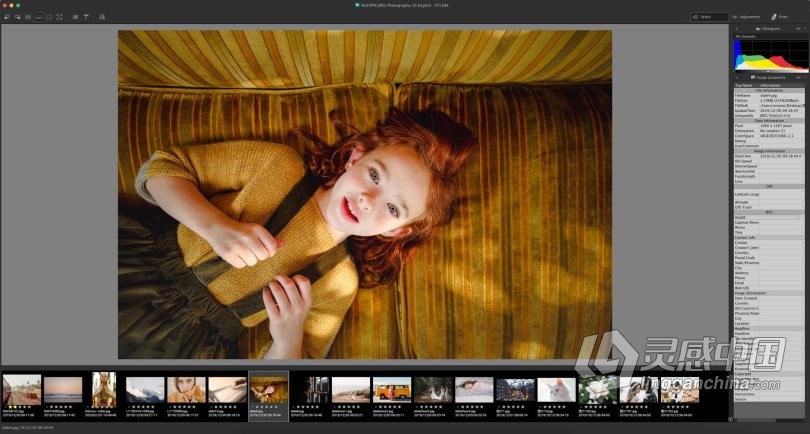Select the FileName row in Image properties
The image size is (810, 434).
(769, 96)
